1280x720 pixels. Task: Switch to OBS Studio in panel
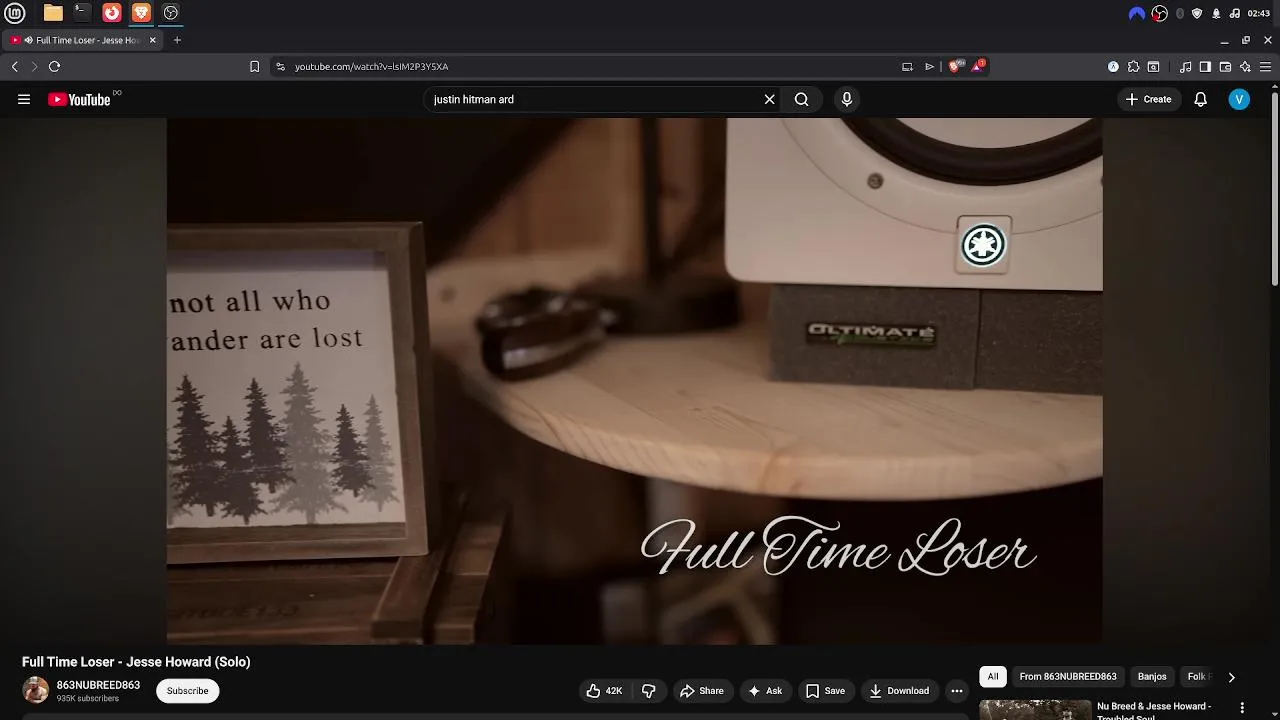171,13
